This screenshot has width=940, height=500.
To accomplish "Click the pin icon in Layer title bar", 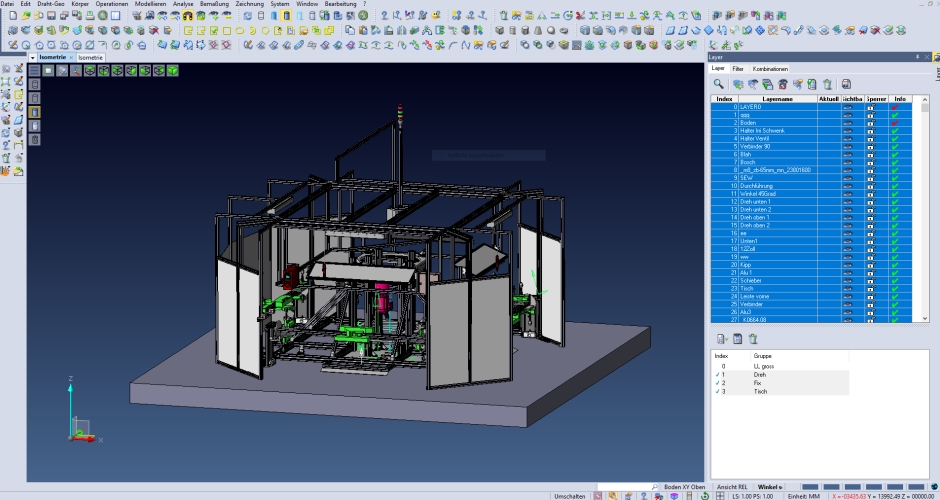I will (917, 57).
